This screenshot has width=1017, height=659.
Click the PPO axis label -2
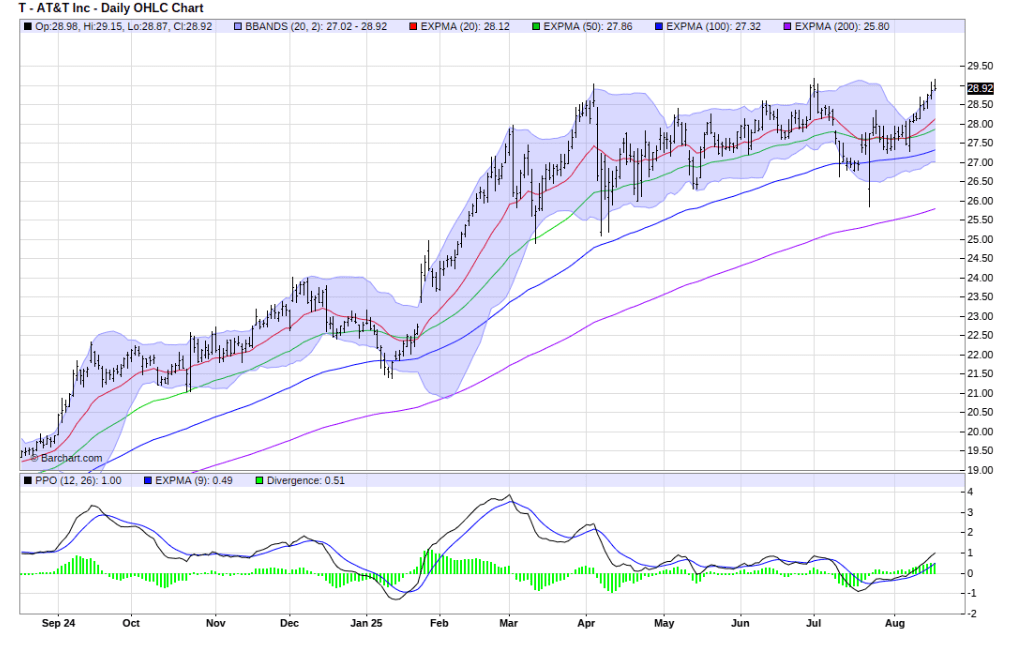pos(972,614)
